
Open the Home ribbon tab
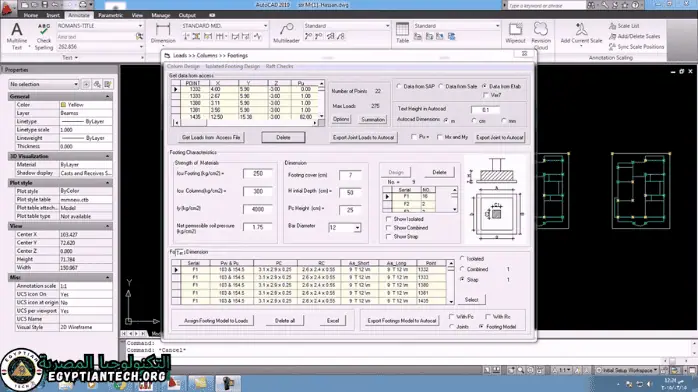(x=31, y=15)
